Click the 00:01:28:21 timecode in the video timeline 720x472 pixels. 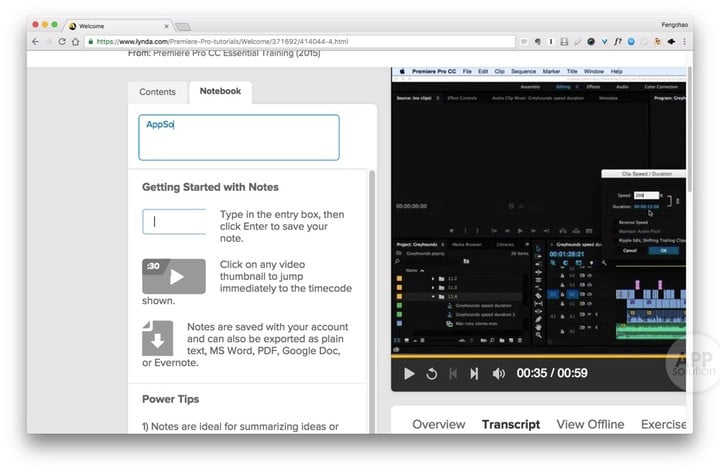point(566,254)
